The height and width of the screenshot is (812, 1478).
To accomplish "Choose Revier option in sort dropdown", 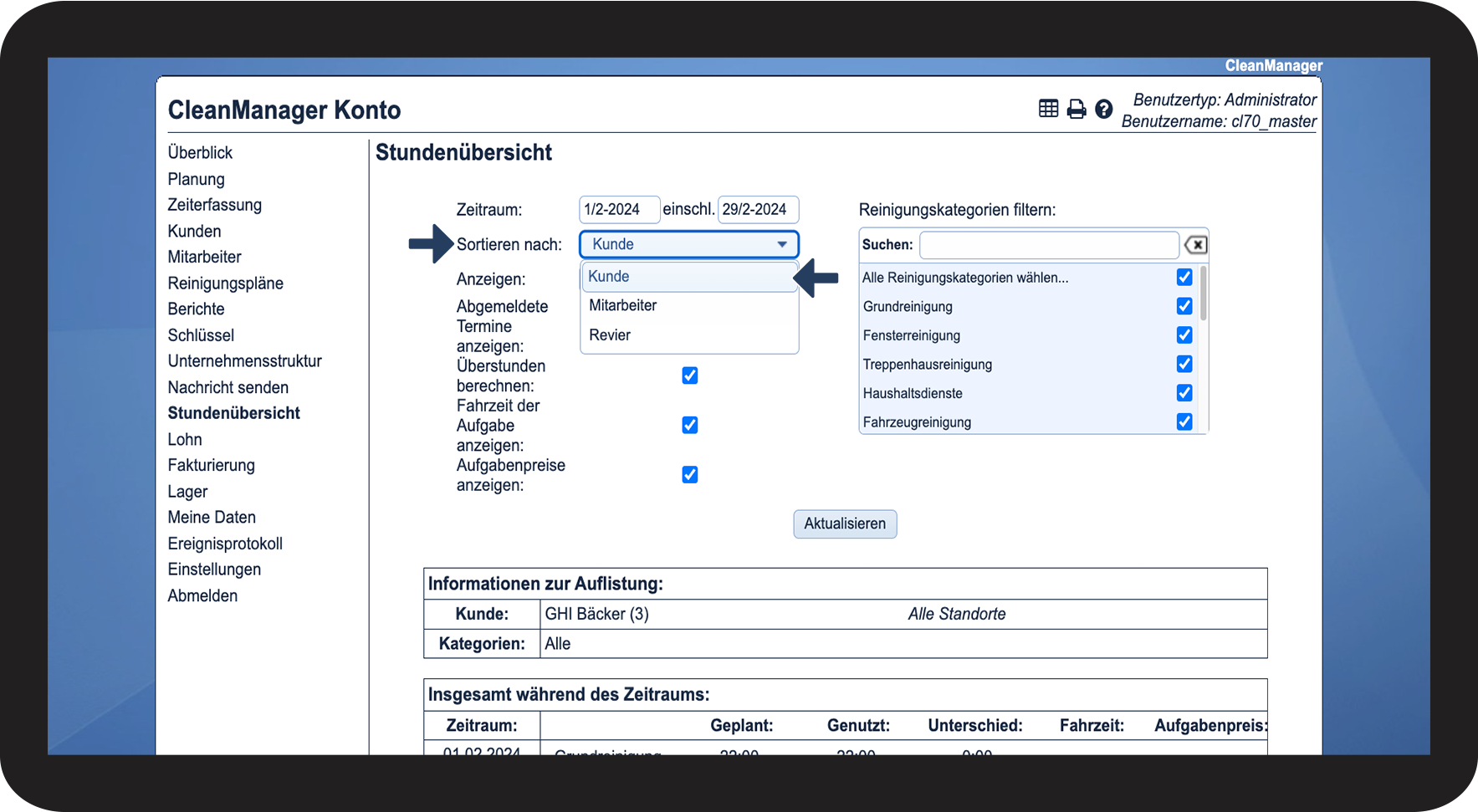I will point(610,335).
